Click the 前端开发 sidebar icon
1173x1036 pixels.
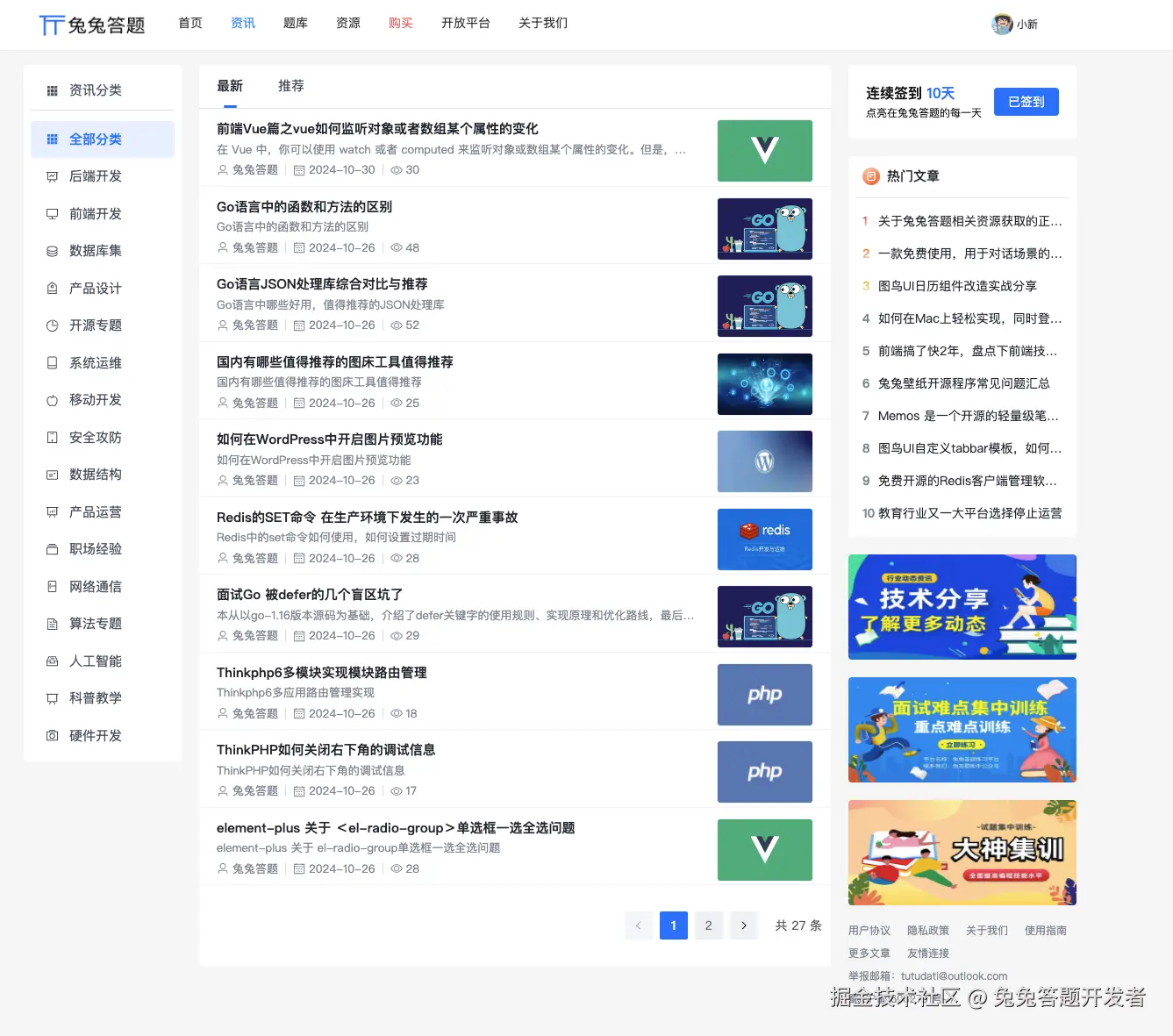pos(51,213)
